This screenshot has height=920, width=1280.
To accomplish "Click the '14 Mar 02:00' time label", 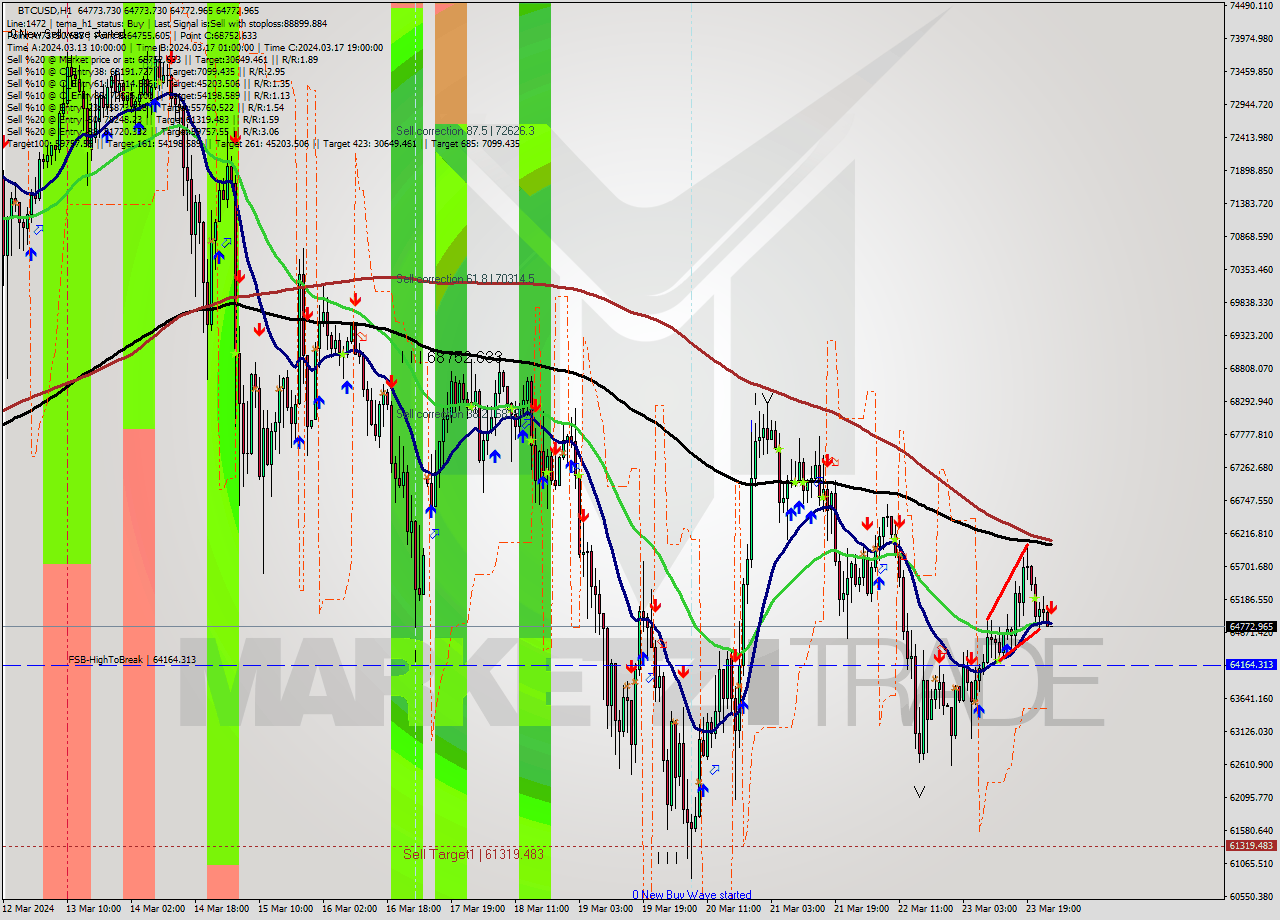I will click(158, 909).
